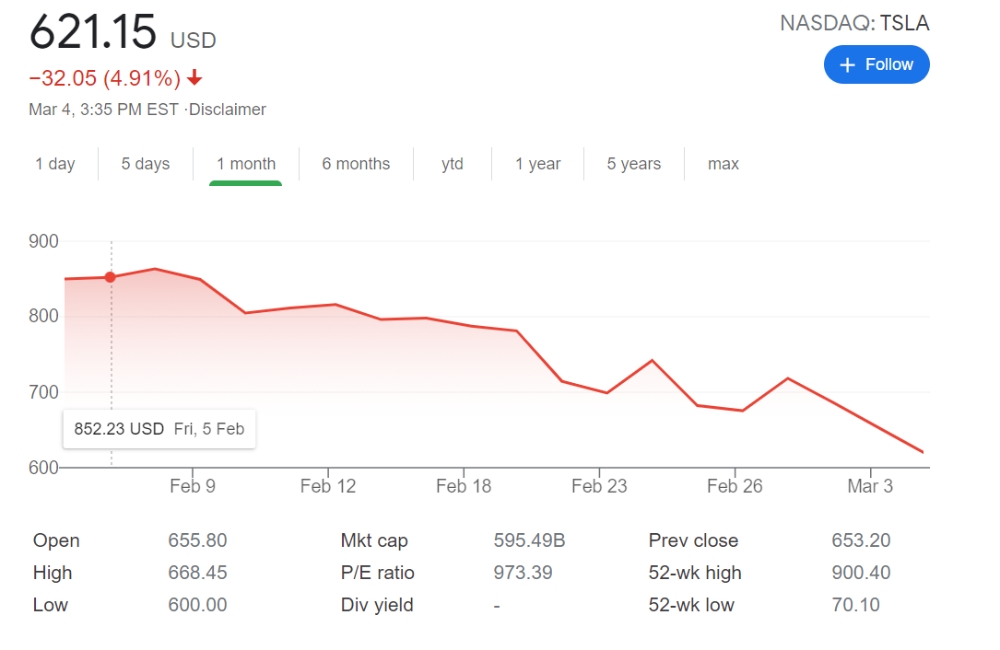Switch to the 6 months tab
This screenshot has width=1000, height=650.
click(356, 164)
